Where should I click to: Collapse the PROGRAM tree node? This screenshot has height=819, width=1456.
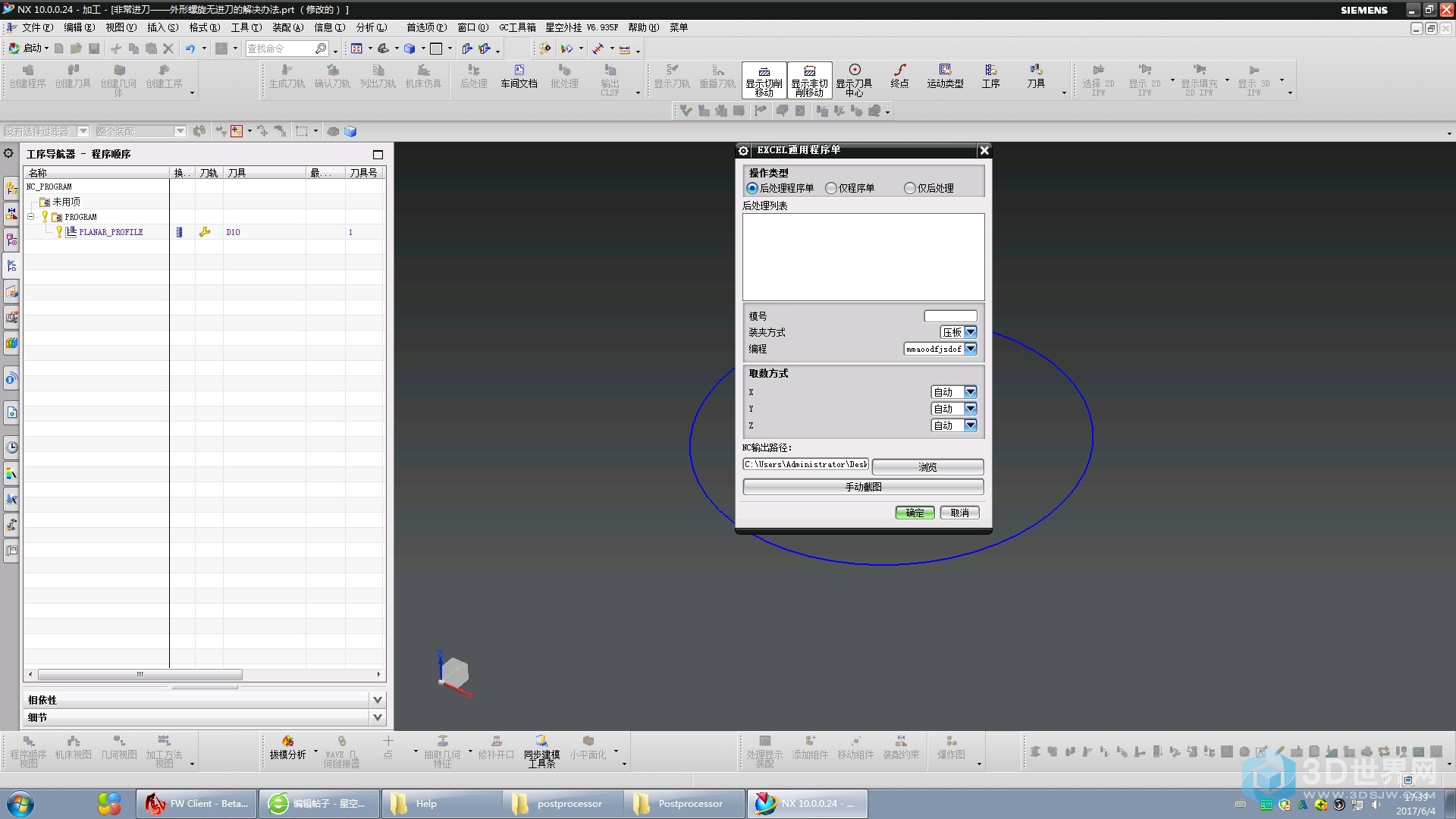tap(31, 217)
